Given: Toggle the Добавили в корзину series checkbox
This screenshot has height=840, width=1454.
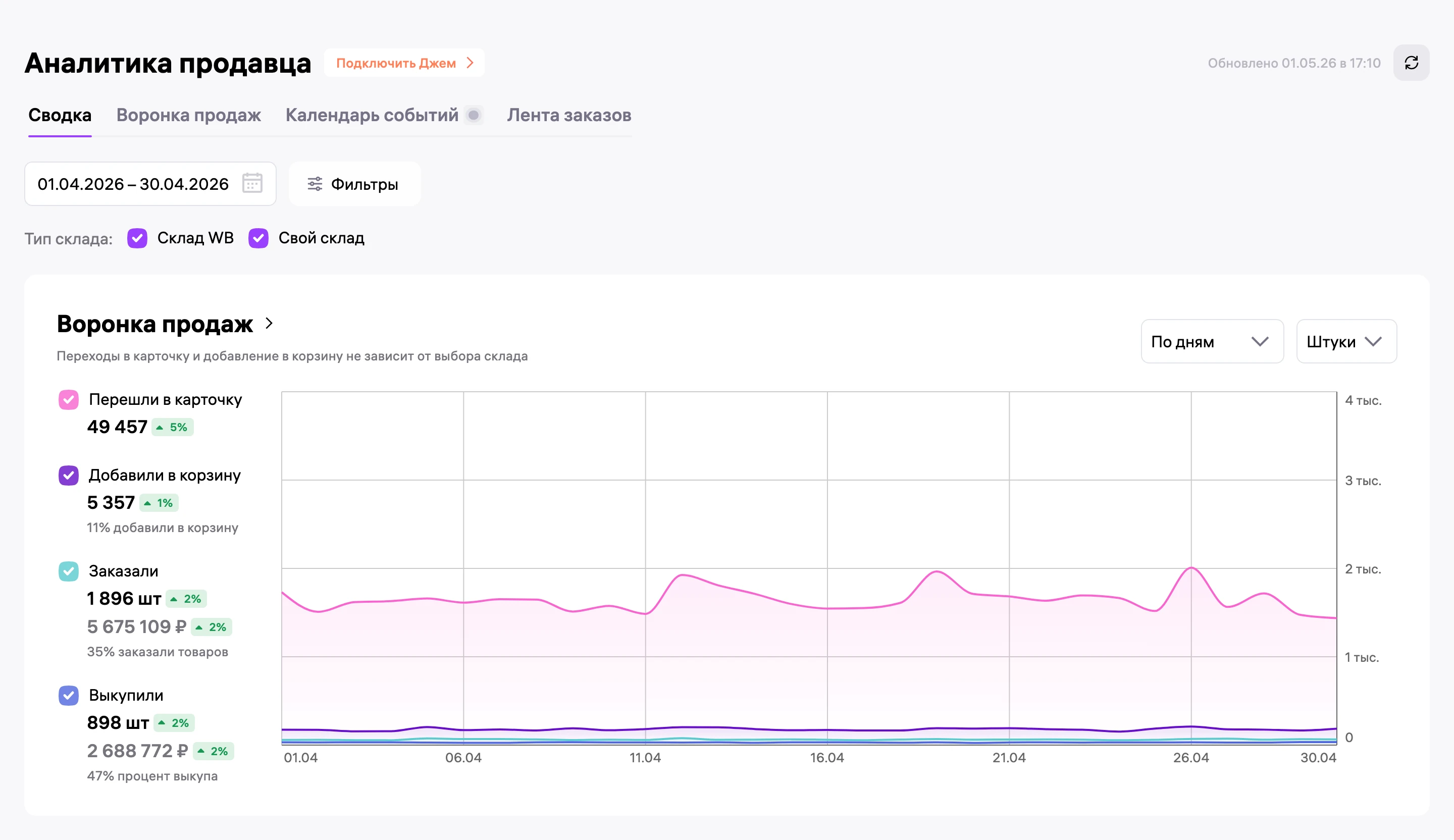Looking at the screenshot, I should tap(69, 476).
